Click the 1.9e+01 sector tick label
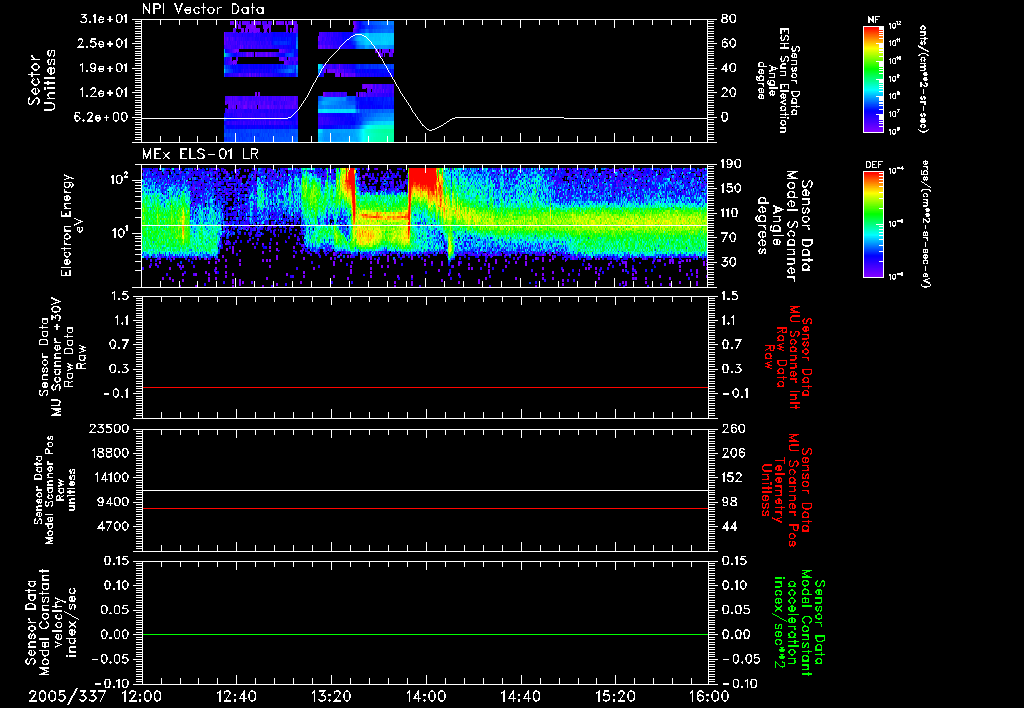This screenshot has width=1024, height=708. 106,68
